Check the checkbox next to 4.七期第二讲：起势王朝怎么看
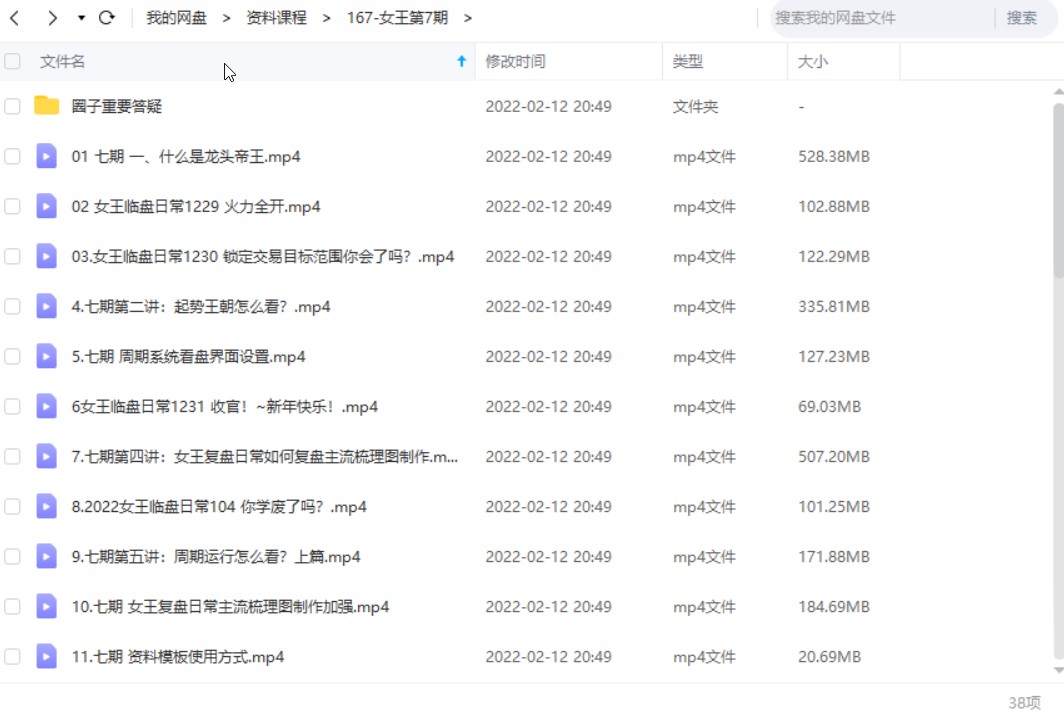The height and width of the screenshot is (722, 1064). point(12,306)
